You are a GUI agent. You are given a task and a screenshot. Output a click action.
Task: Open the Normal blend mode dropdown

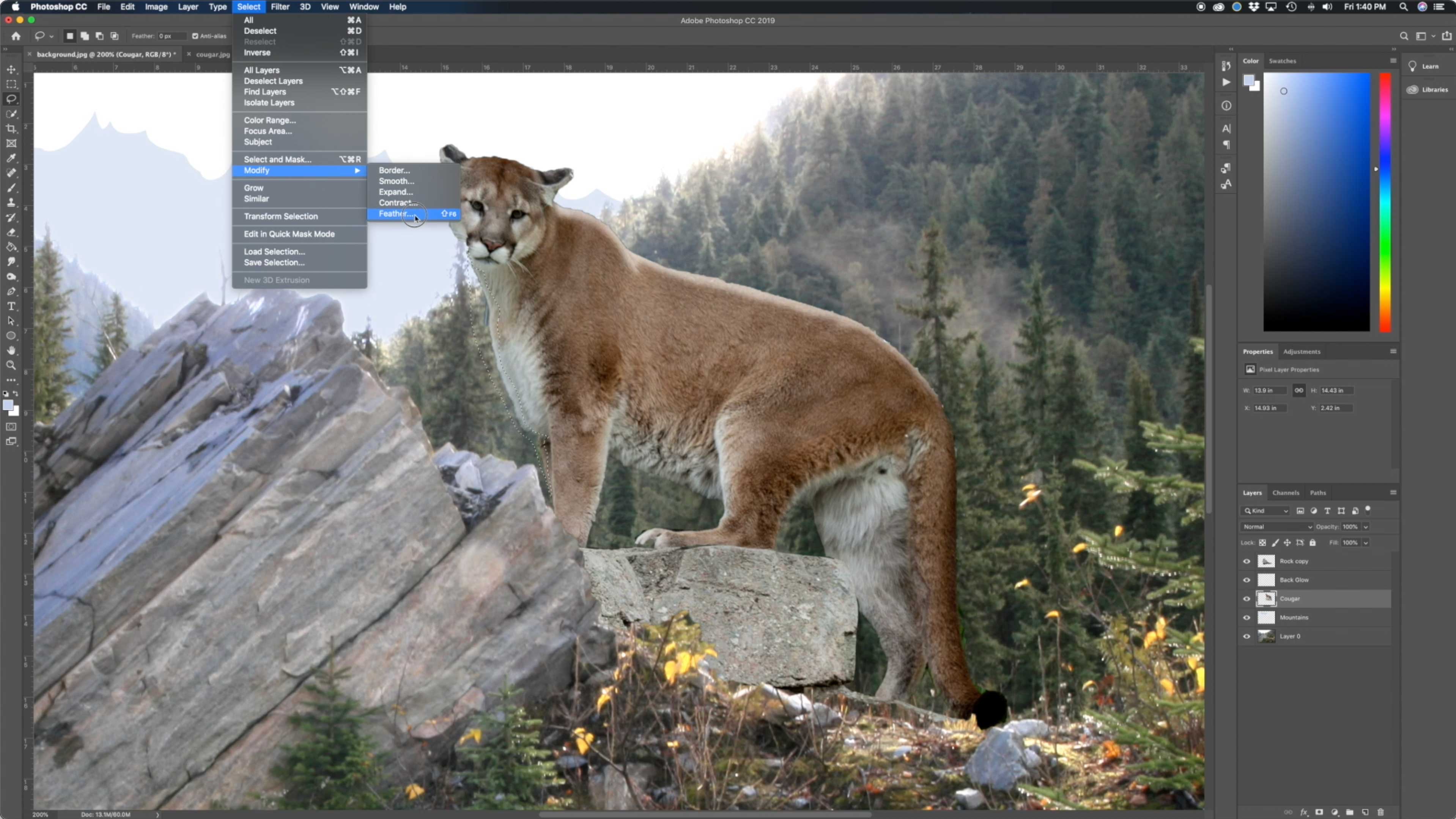click(1276, 527)
